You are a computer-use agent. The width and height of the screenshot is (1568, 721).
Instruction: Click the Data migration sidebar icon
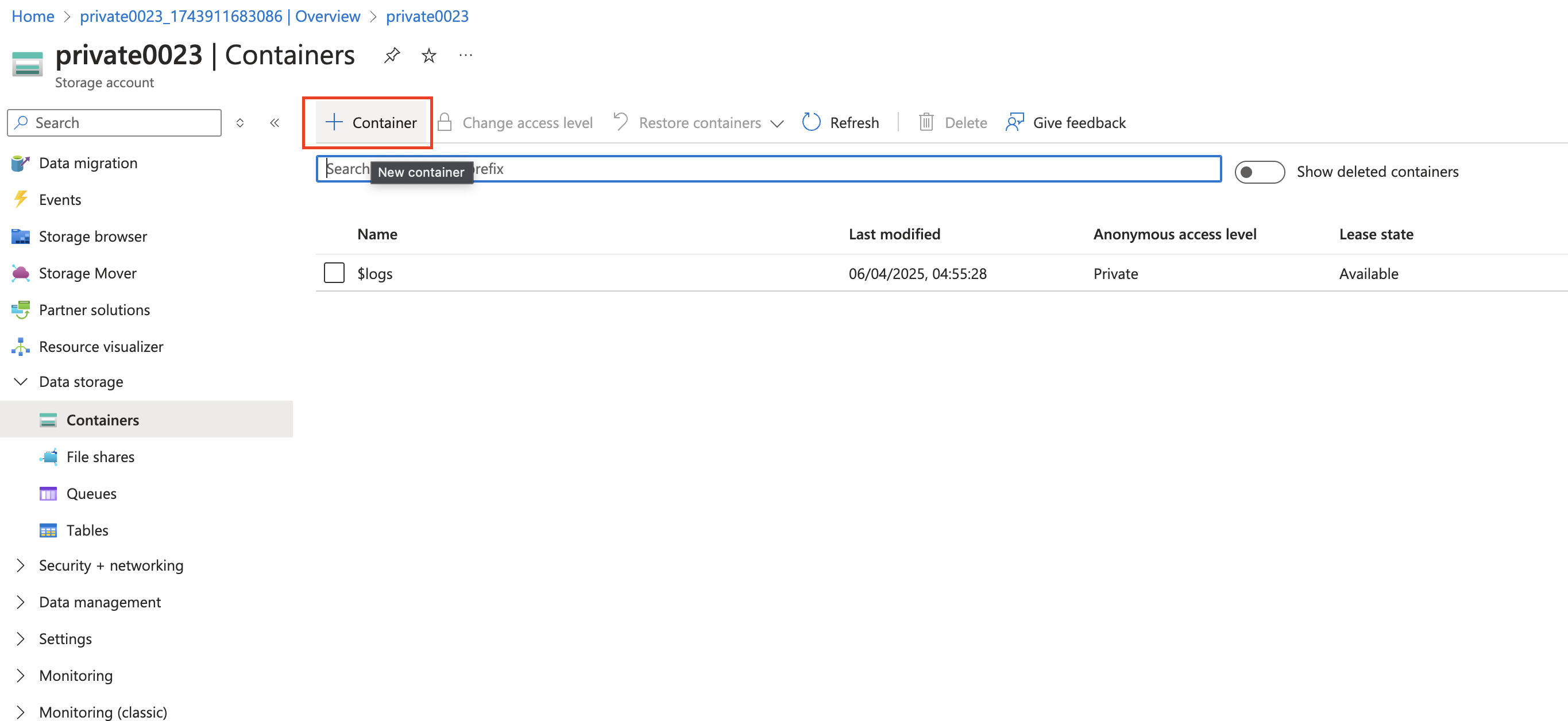click(x=20, y=163)
